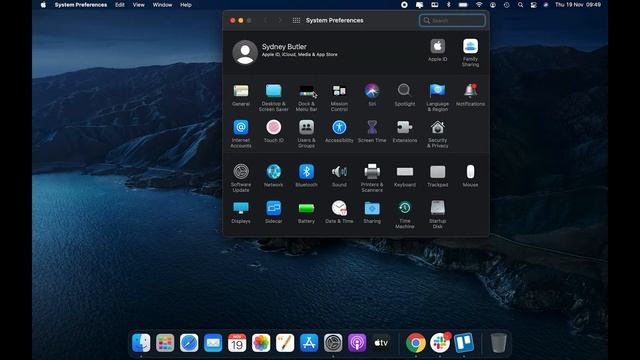This screenshot has width=640, height=360.
Task: Open the Window menu
Action: click(162, 5)
